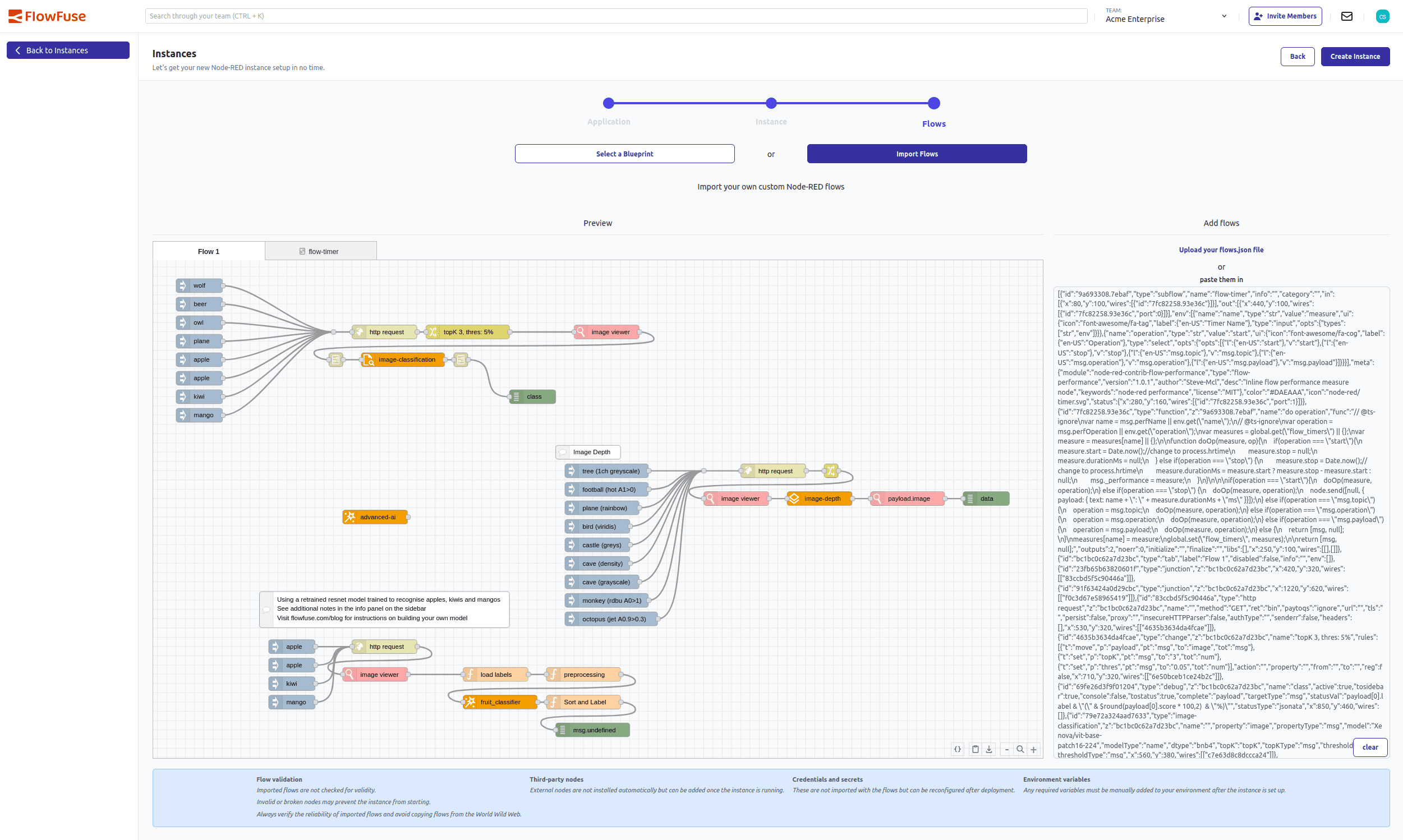The image size is (1403, 840).
Task: Copy the flow using the clipboard icon
Action: coord(975,748)
